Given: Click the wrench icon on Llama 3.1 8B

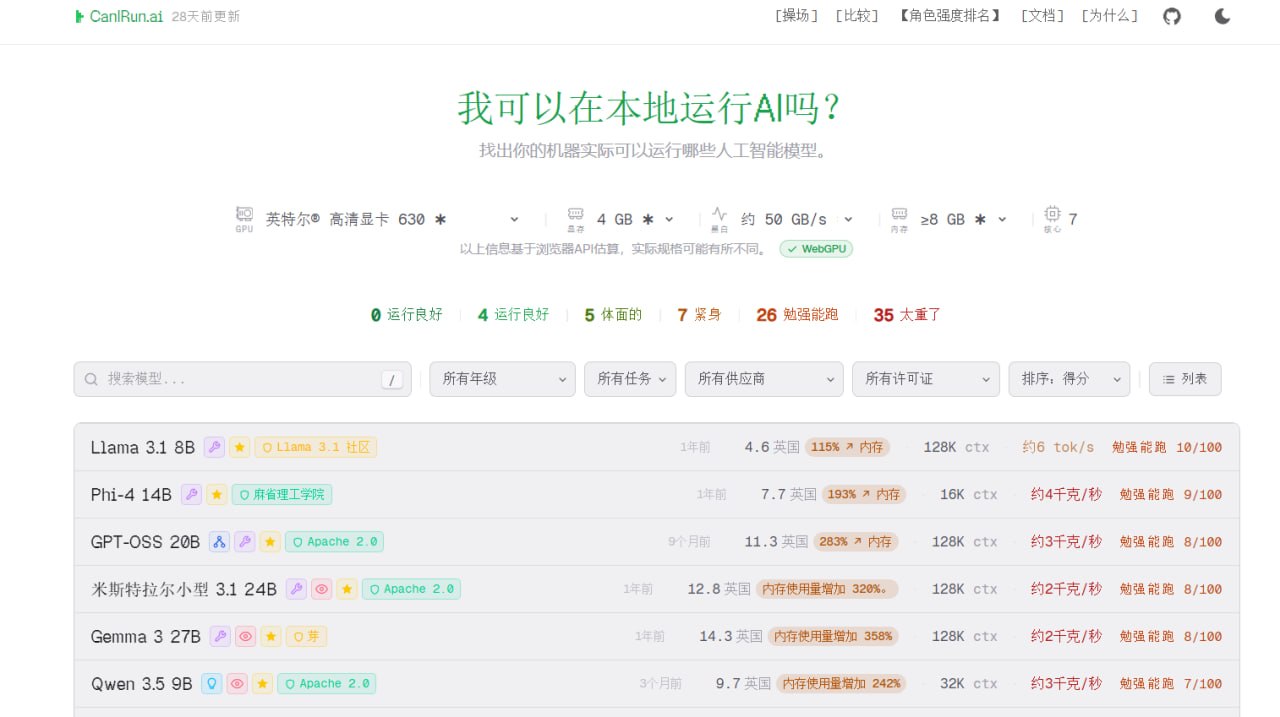Looking at the screenshot, I should click(214, 448).
